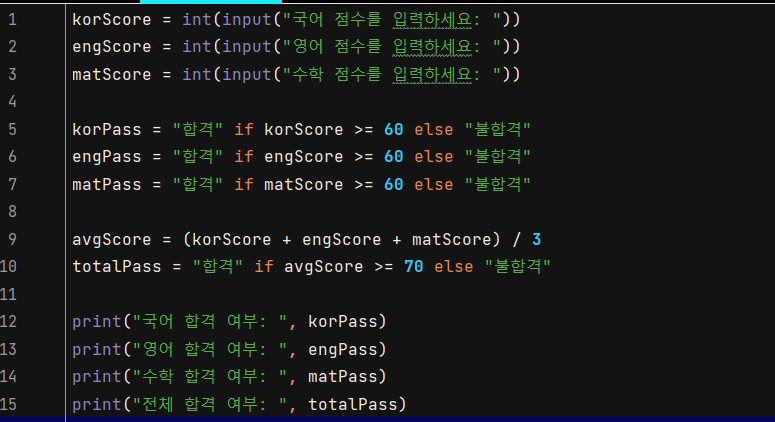Viewport: 775px width, 422px height.
Task: Click totalPass argument on line 15
Action: pos(352,405)
